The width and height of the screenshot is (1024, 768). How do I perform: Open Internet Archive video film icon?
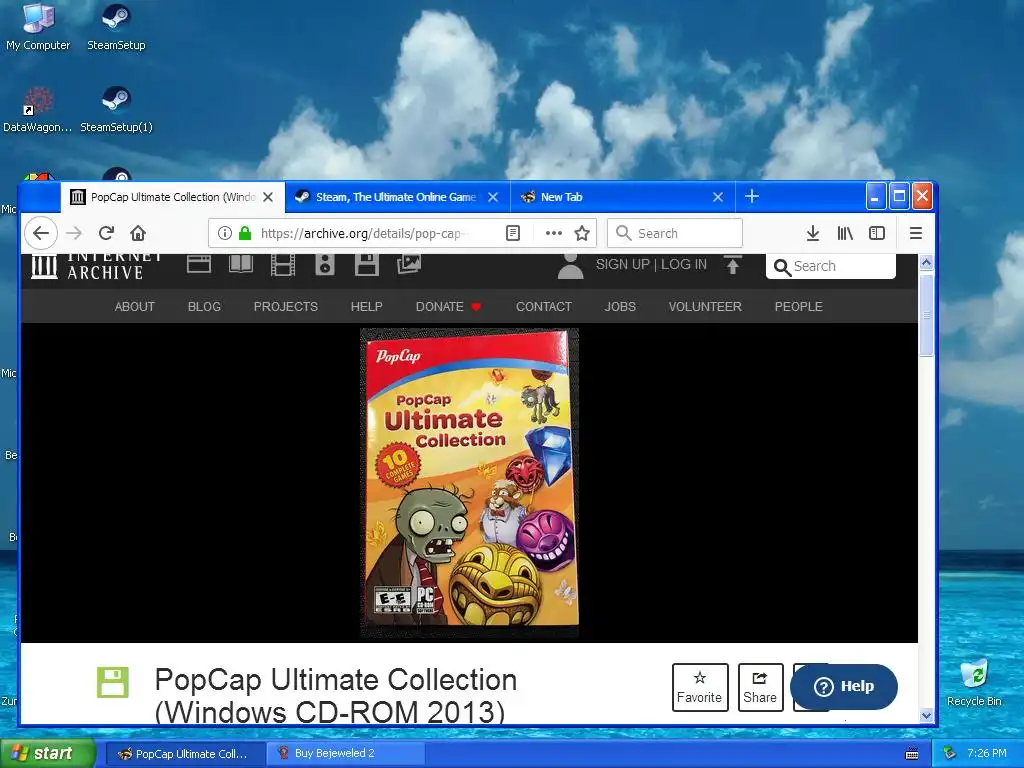(283, 264)
